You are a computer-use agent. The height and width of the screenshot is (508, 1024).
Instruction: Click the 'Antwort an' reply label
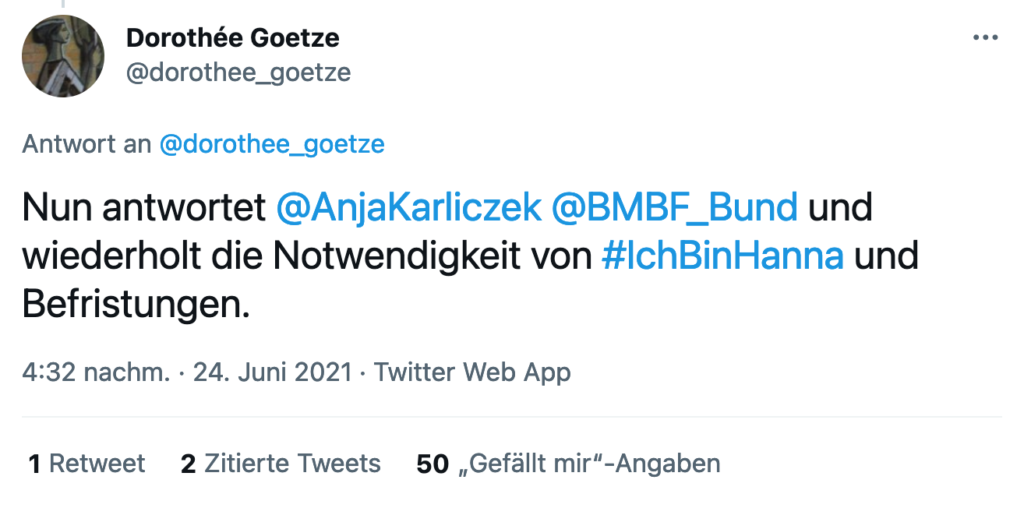(x=86, y=144)
